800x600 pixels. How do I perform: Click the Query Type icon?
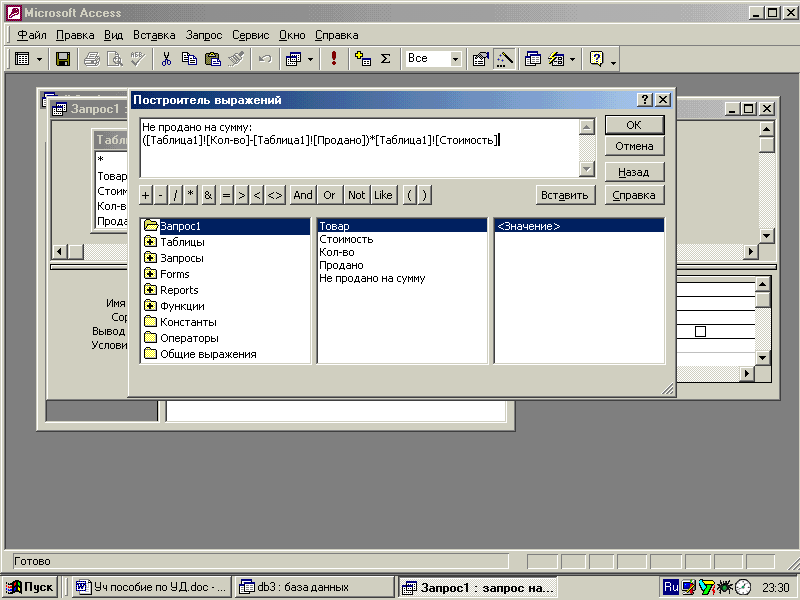point(294,59)
